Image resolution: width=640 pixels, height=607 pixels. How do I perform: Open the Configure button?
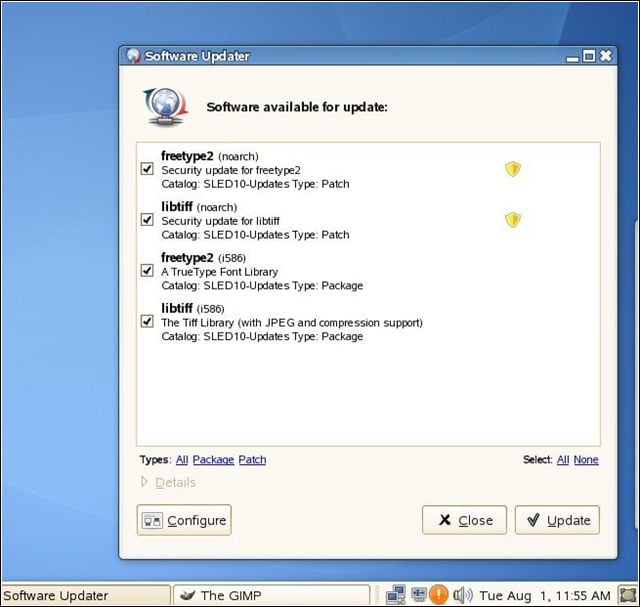pos(184,520)
